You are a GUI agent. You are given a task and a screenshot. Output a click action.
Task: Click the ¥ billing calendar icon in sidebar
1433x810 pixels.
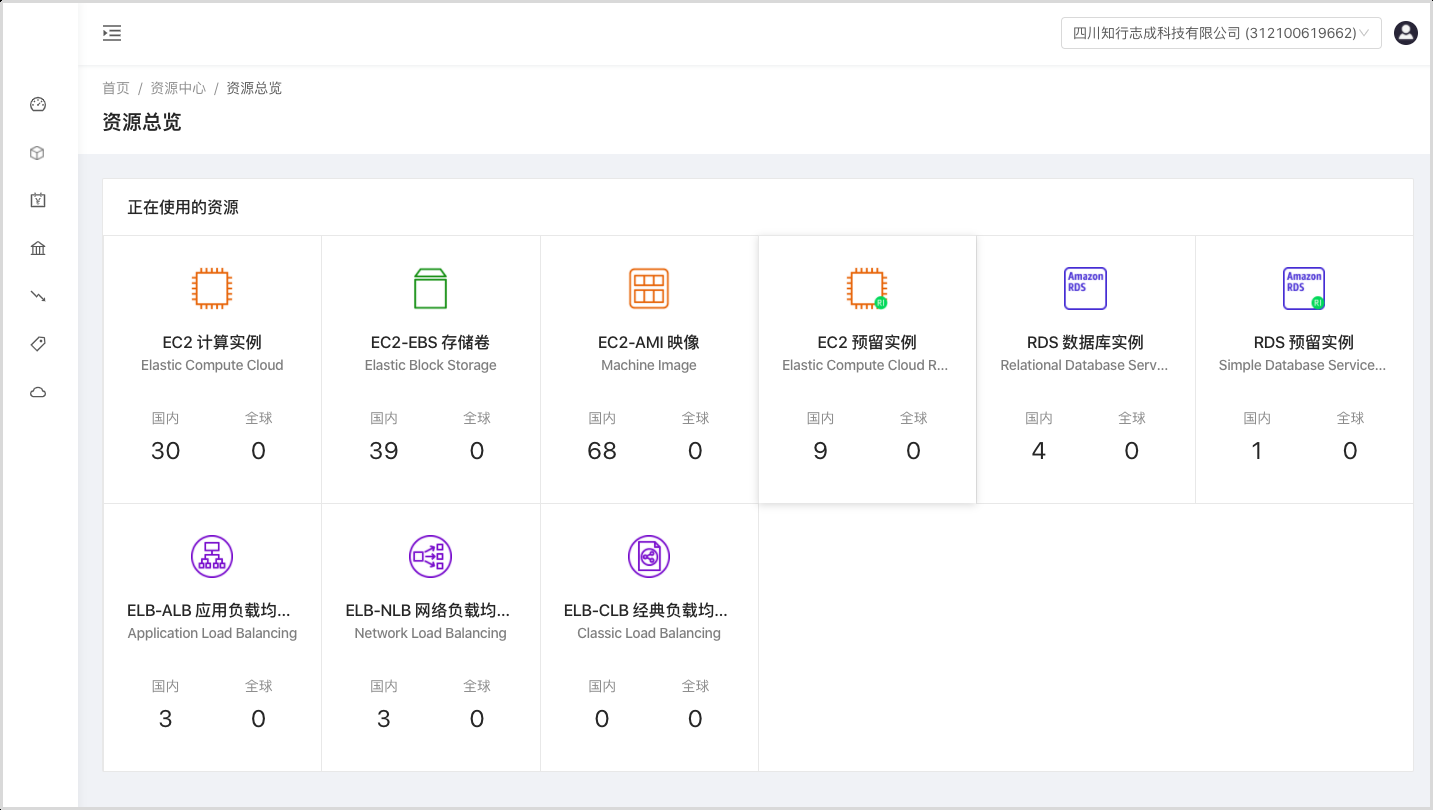click(x=37, y=200)
